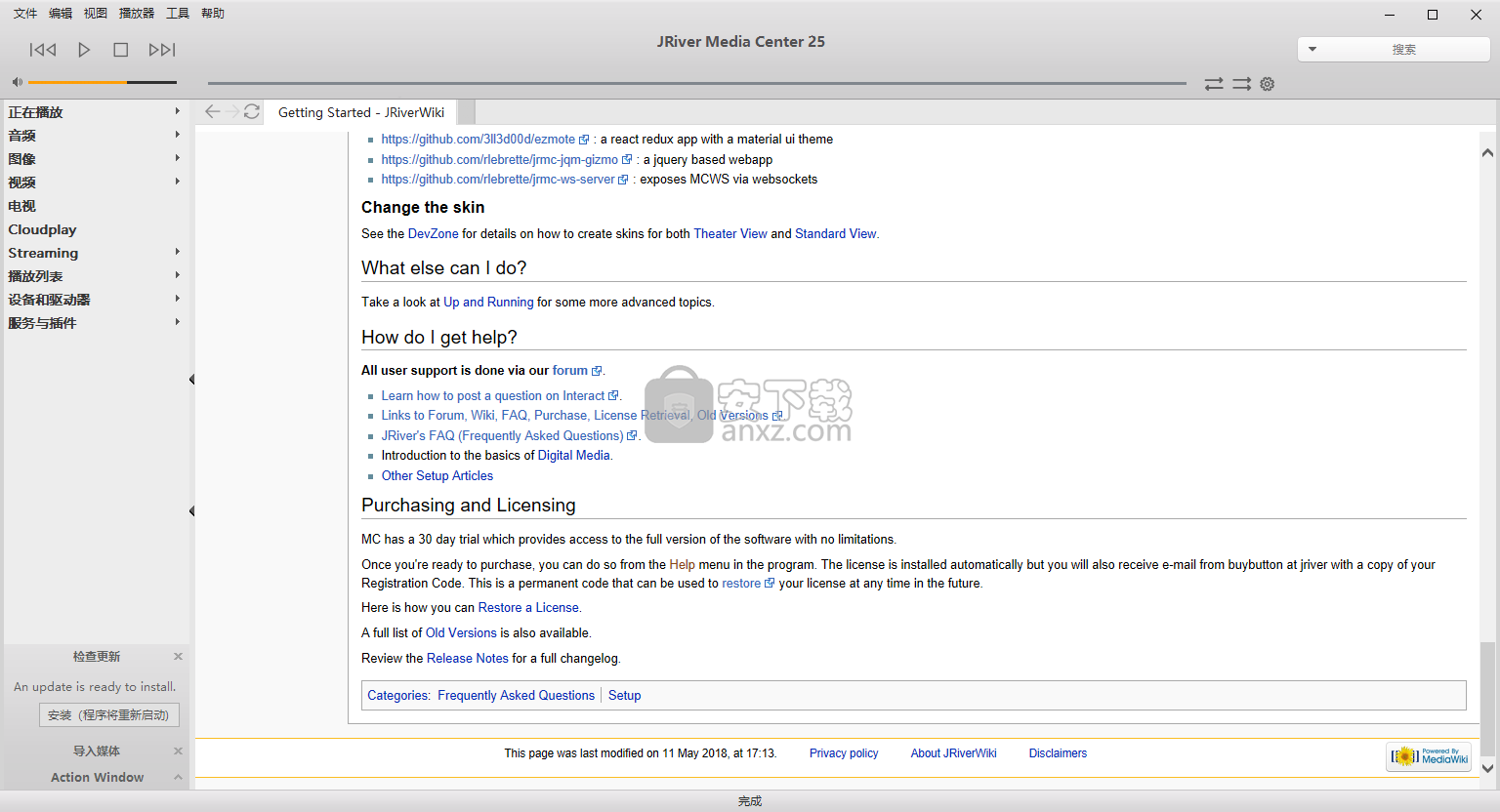Click the page scrollbar up arrow
1500x812 pixels.
pos(1487,152)
